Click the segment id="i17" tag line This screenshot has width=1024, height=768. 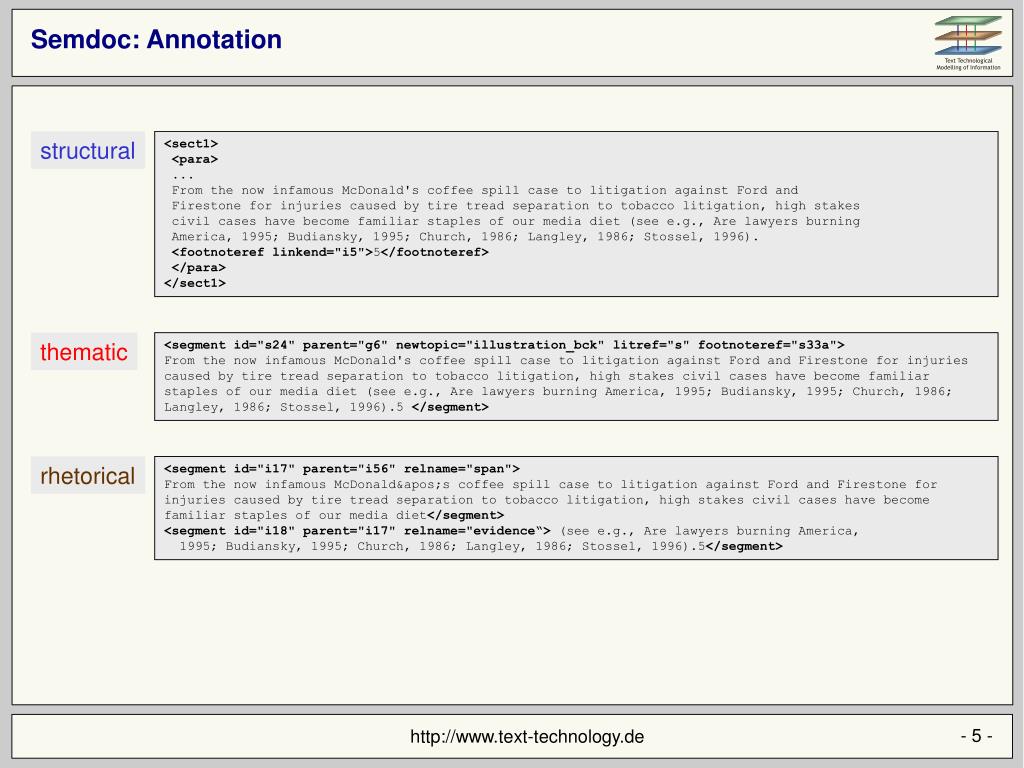coord(342,469)
